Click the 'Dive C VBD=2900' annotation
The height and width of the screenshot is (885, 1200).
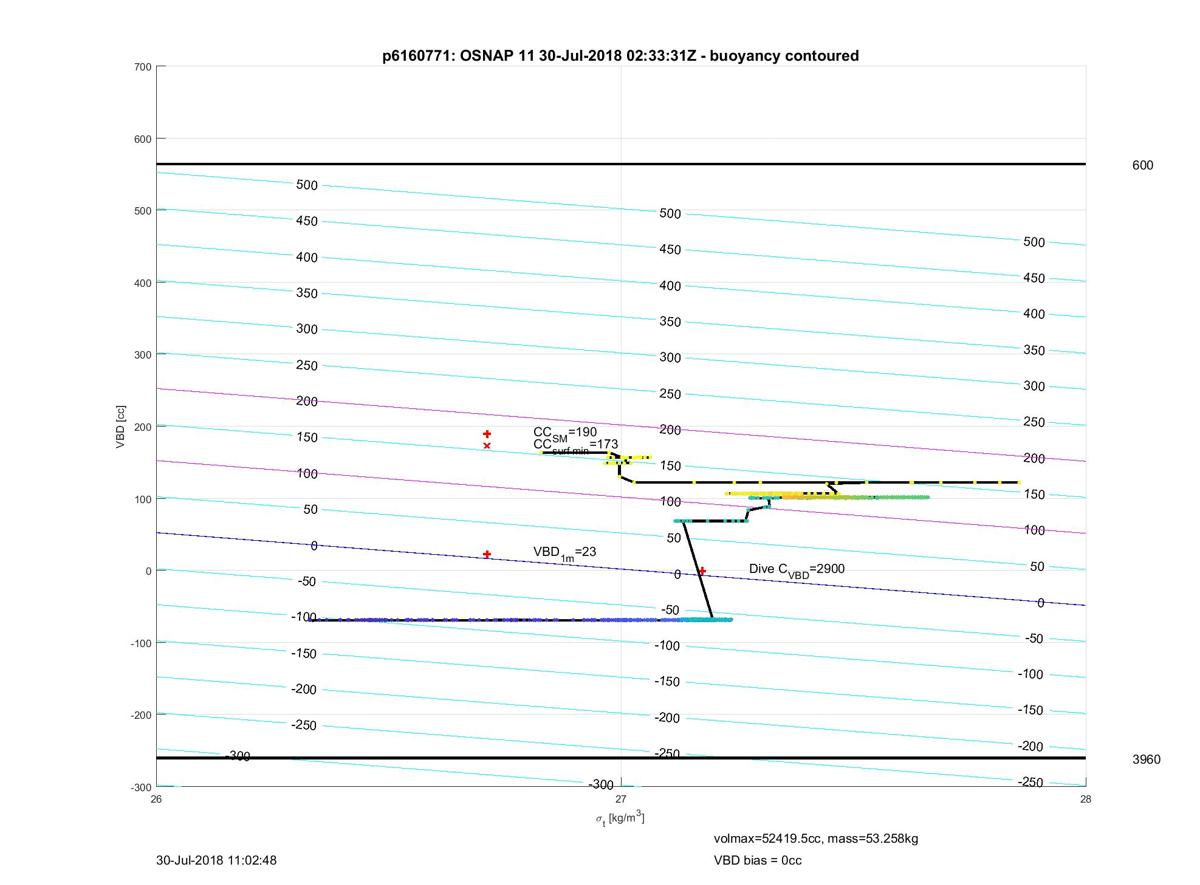pyautogui.click(x=799, y=570)
